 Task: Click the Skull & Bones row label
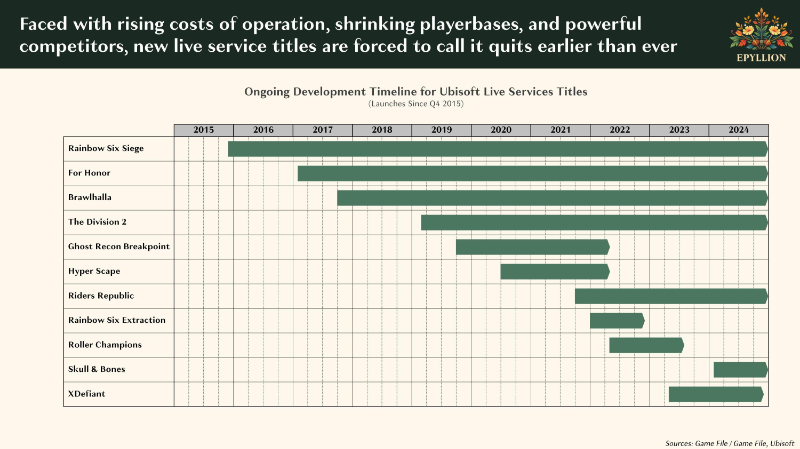coord(96,369)
